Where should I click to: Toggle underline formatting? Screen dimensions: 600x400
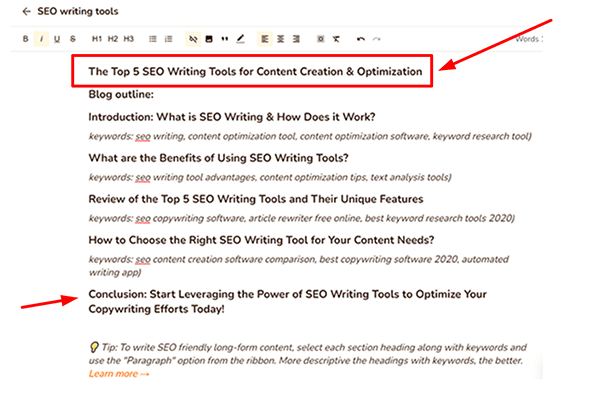click(57, 39)
